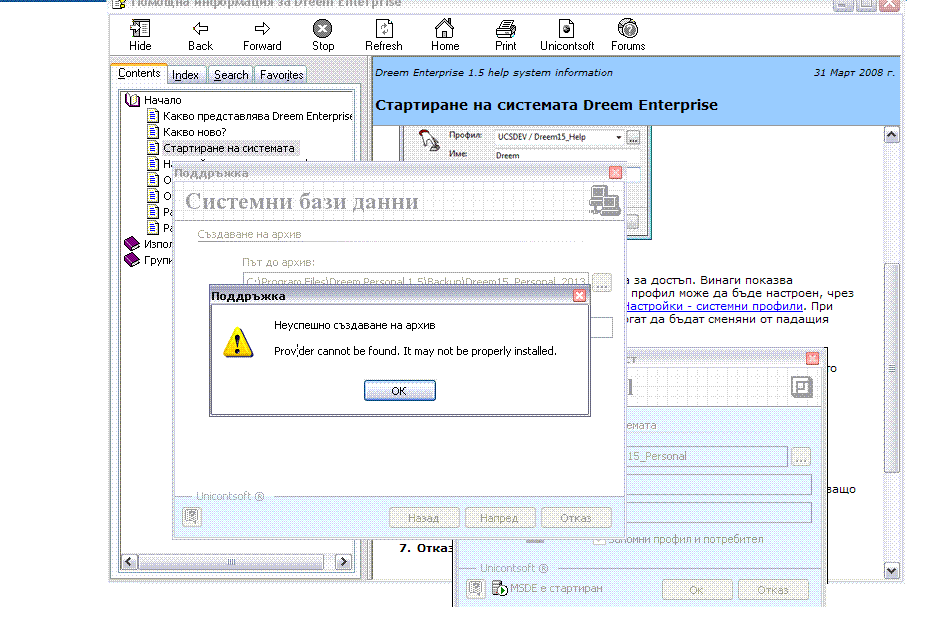This screenshot has height=640, width=944.
Task: Click the Създаване на архив label
Action: [x=249, y=234]
